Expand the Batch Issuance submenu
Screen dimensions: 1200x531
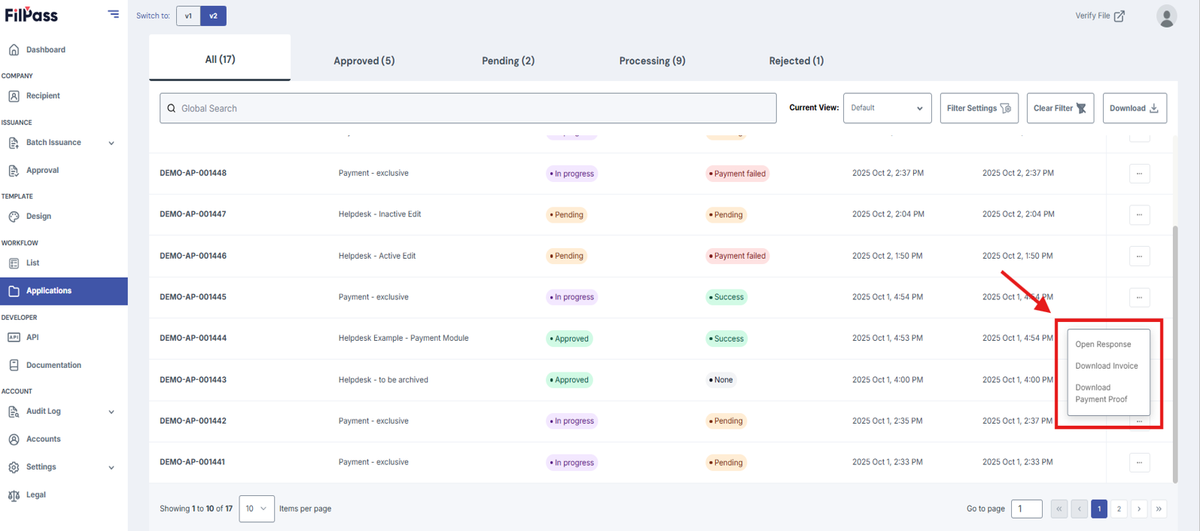[111, 143]
